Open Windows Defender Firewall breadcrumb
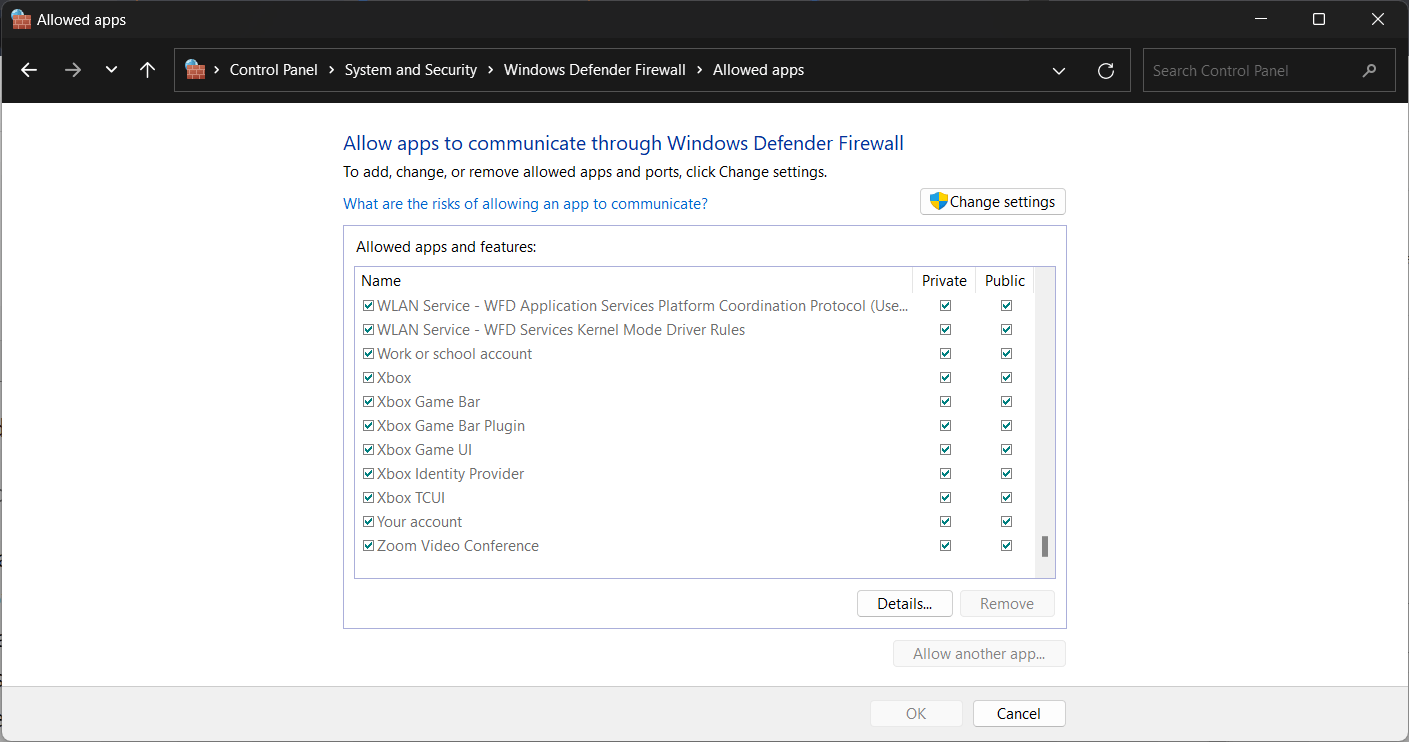The height and width of the screenshot is (742, 1409). (x=595, y=70)
